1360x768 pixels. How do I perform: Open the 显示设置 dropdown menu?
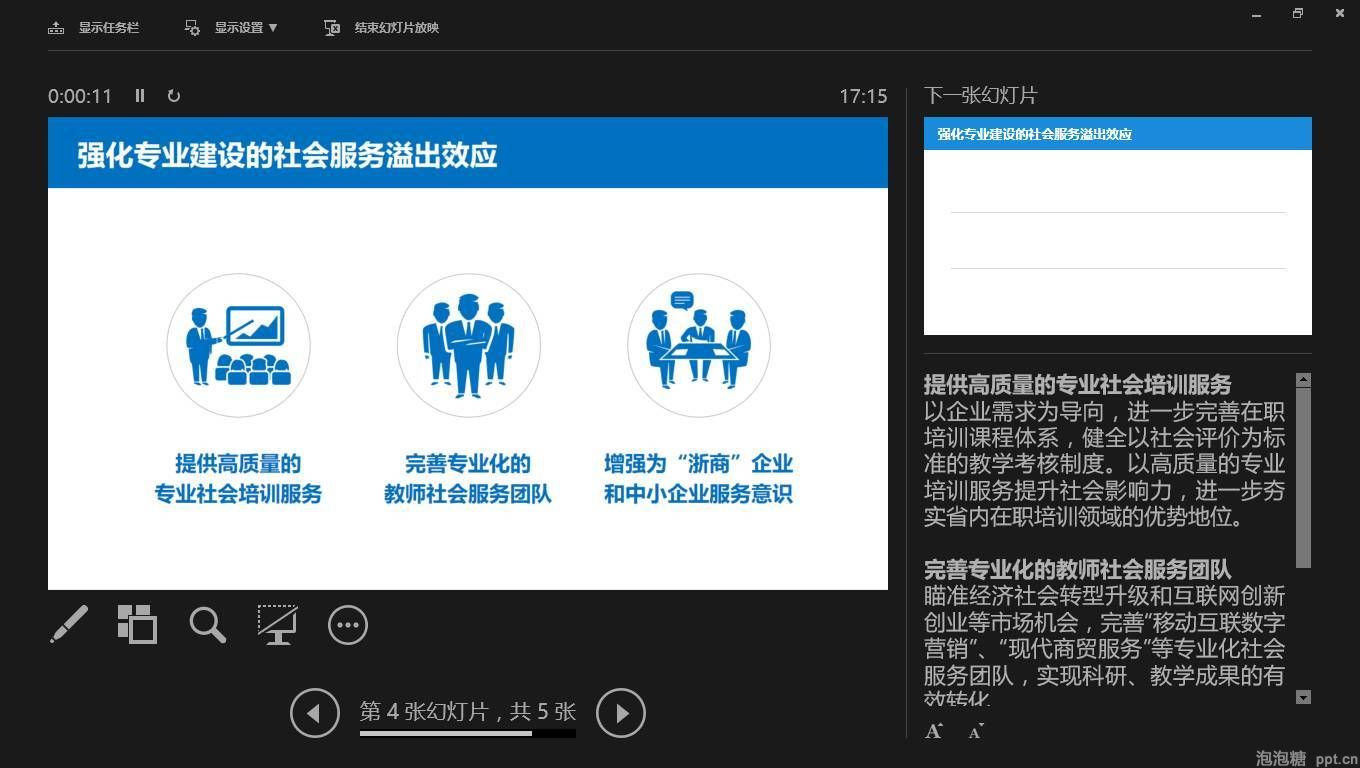[x=232, y=28]
